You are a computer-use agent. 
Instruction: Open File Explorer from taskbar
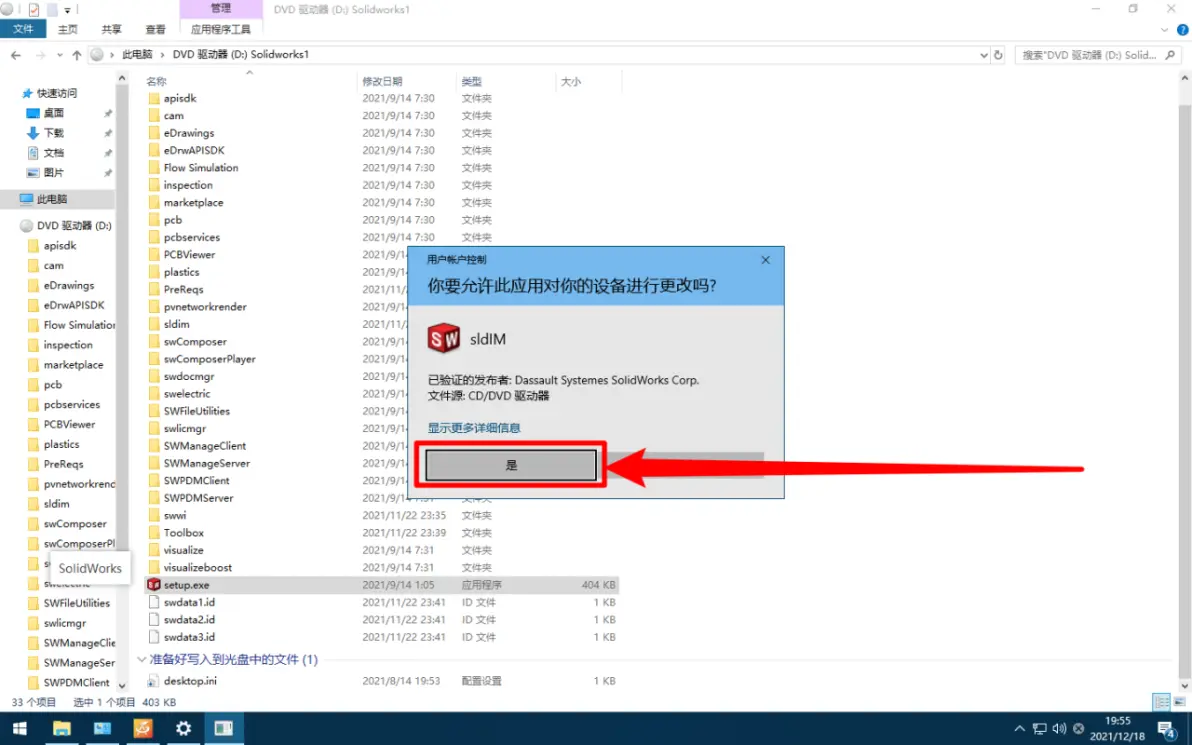coord(61,729)
